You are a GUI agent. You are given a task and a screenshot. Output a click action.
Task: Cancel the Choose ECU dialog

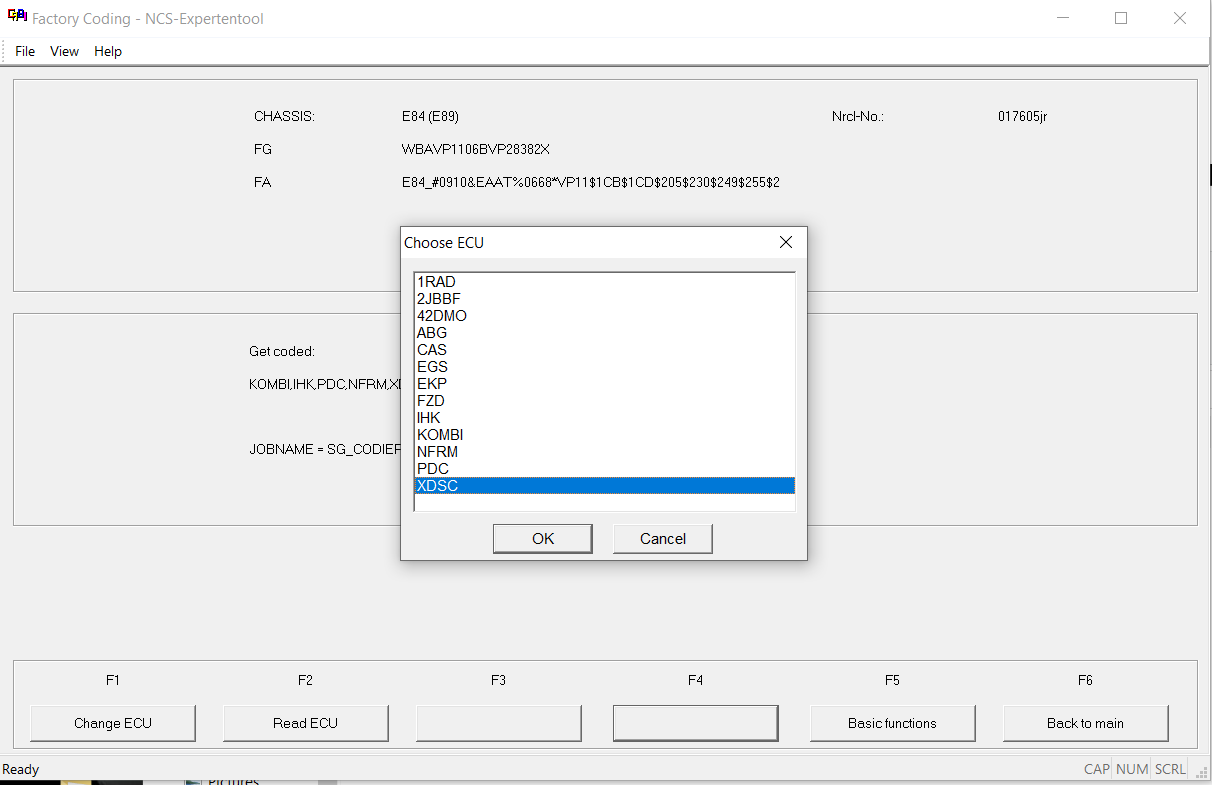(x=663, y=539)
